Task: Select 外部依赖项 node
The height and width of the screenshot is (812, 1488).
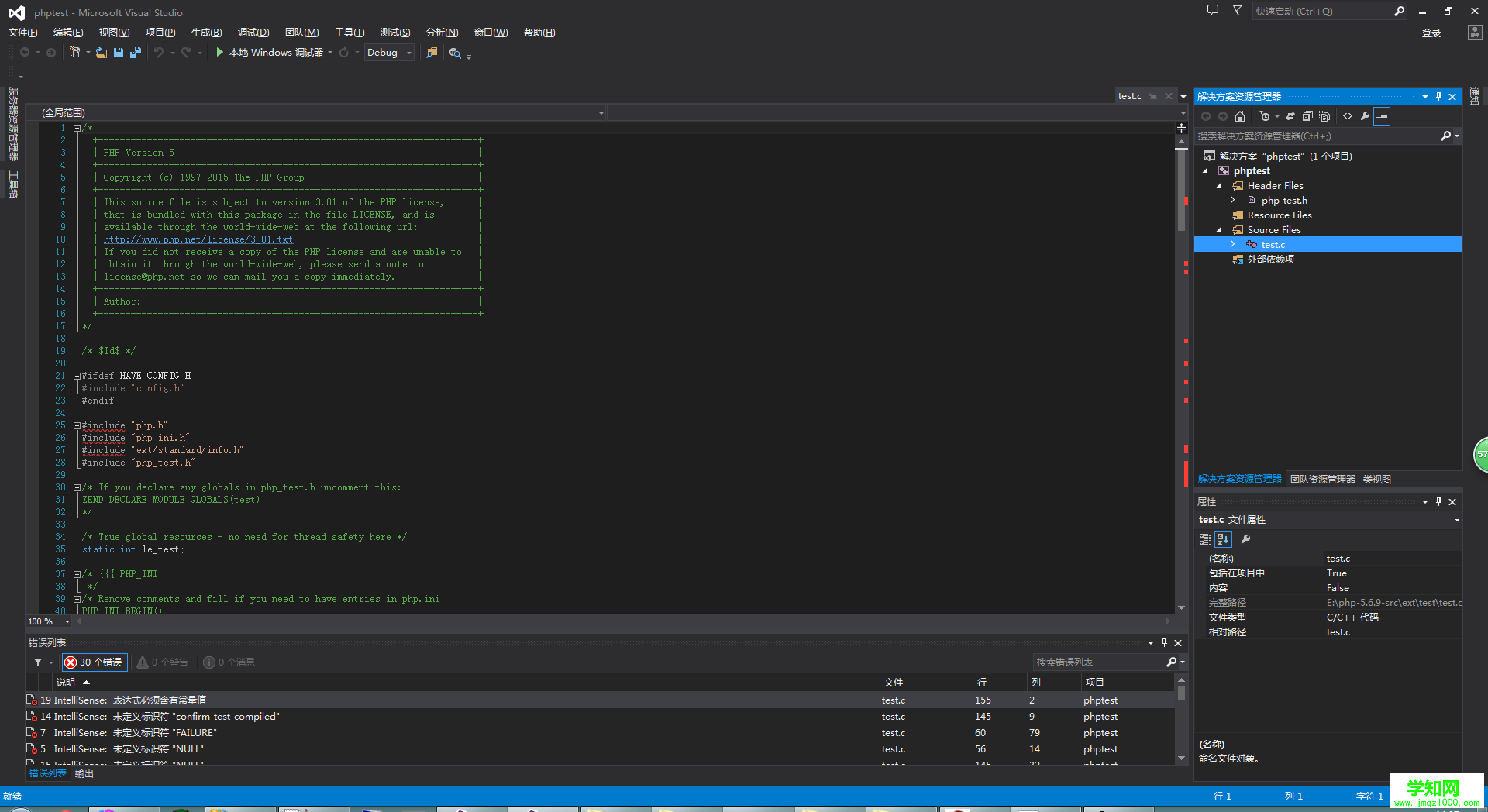Action: [x=1270, y=260]
